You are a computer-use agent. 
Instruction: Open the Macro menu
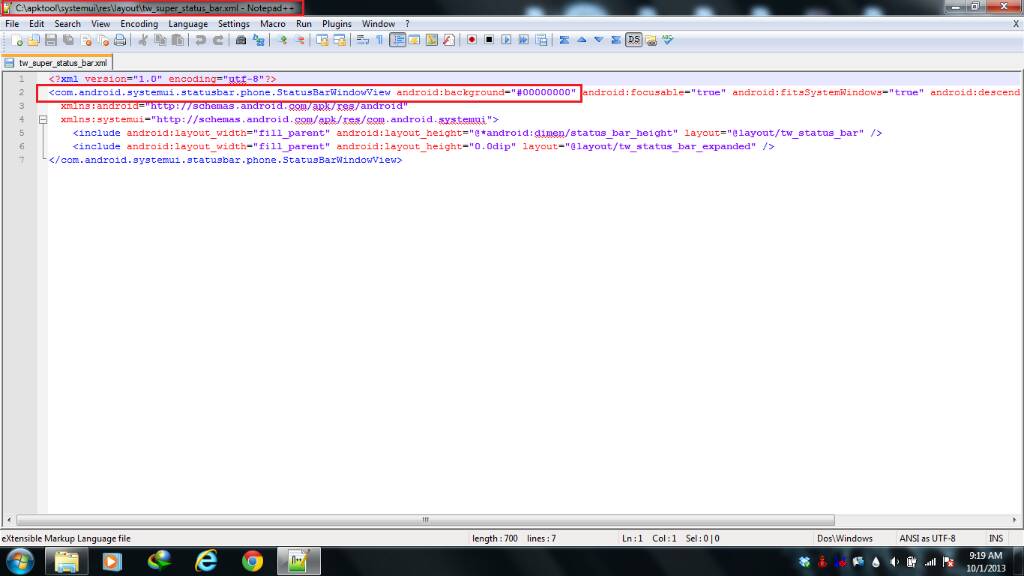point(272,24)
